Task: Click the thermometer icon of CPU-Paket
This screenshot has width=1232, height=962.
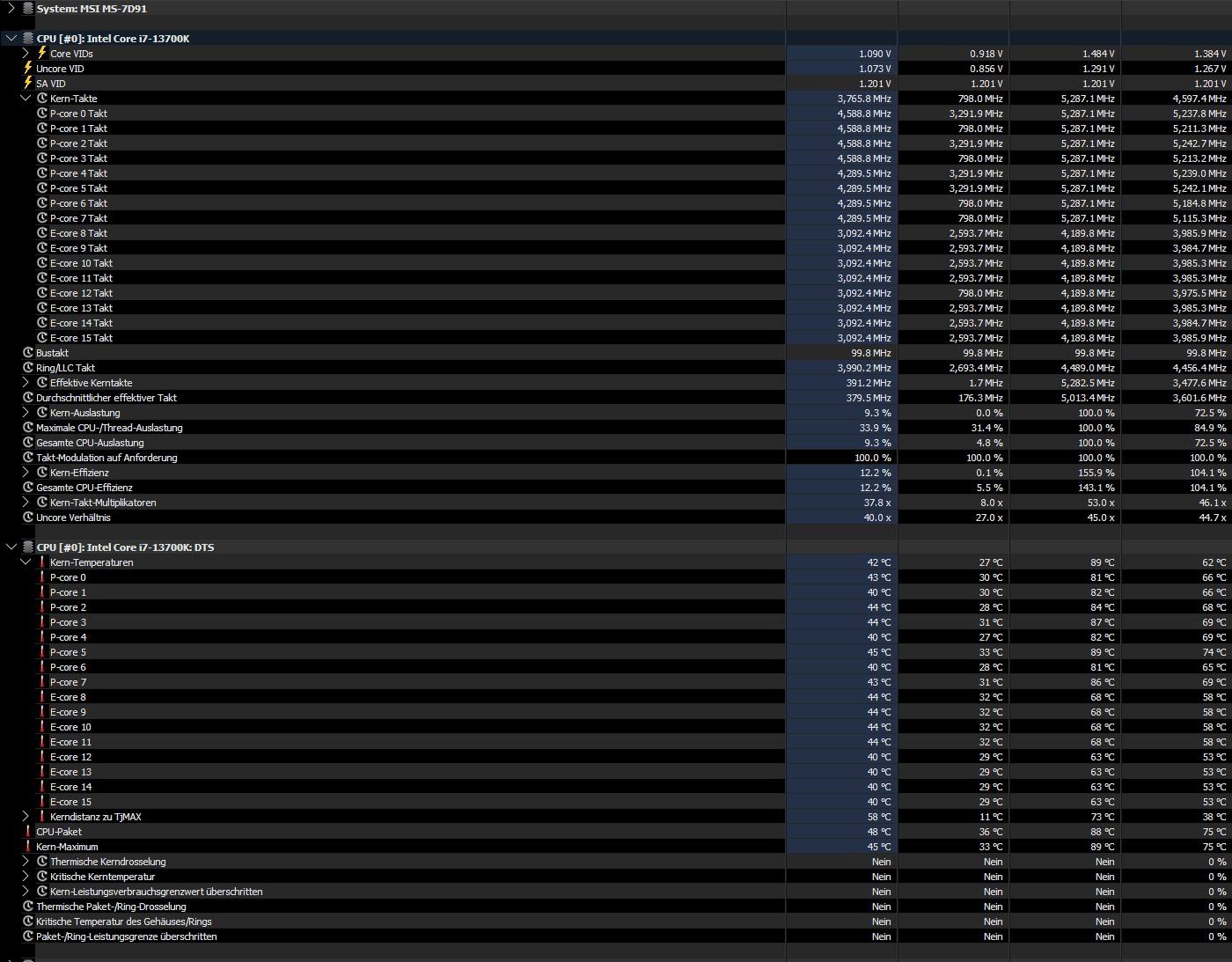Action: click(28, 832)
